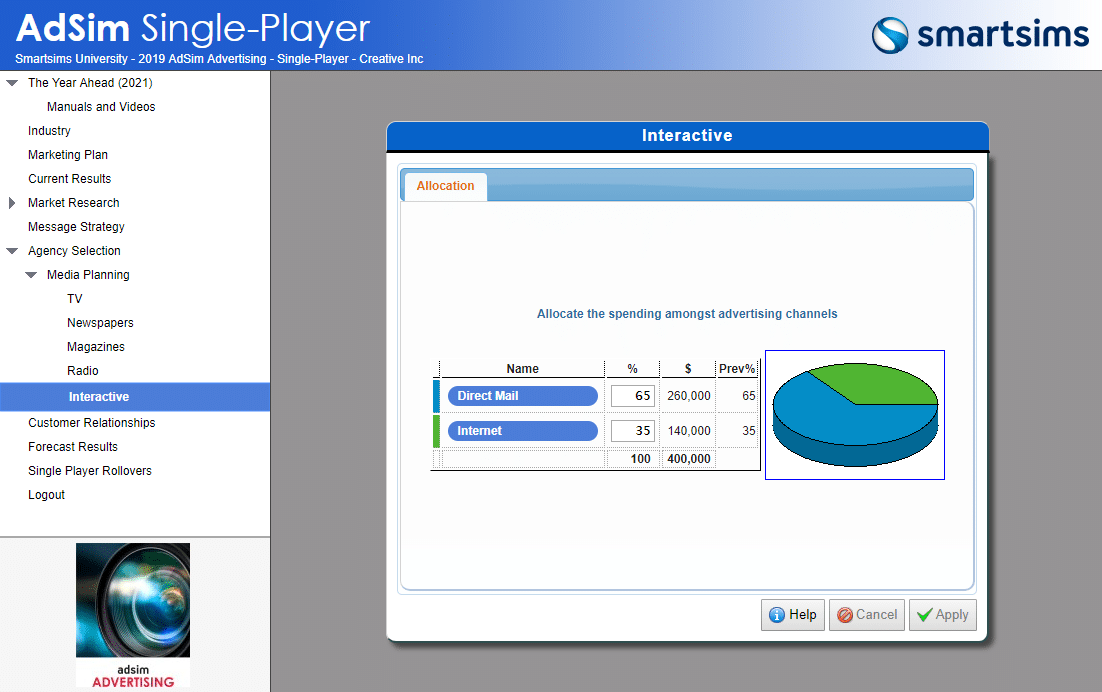1102x692 pixels.
Task: Click the blue Direct Mail color swatch
Action: 436,396
